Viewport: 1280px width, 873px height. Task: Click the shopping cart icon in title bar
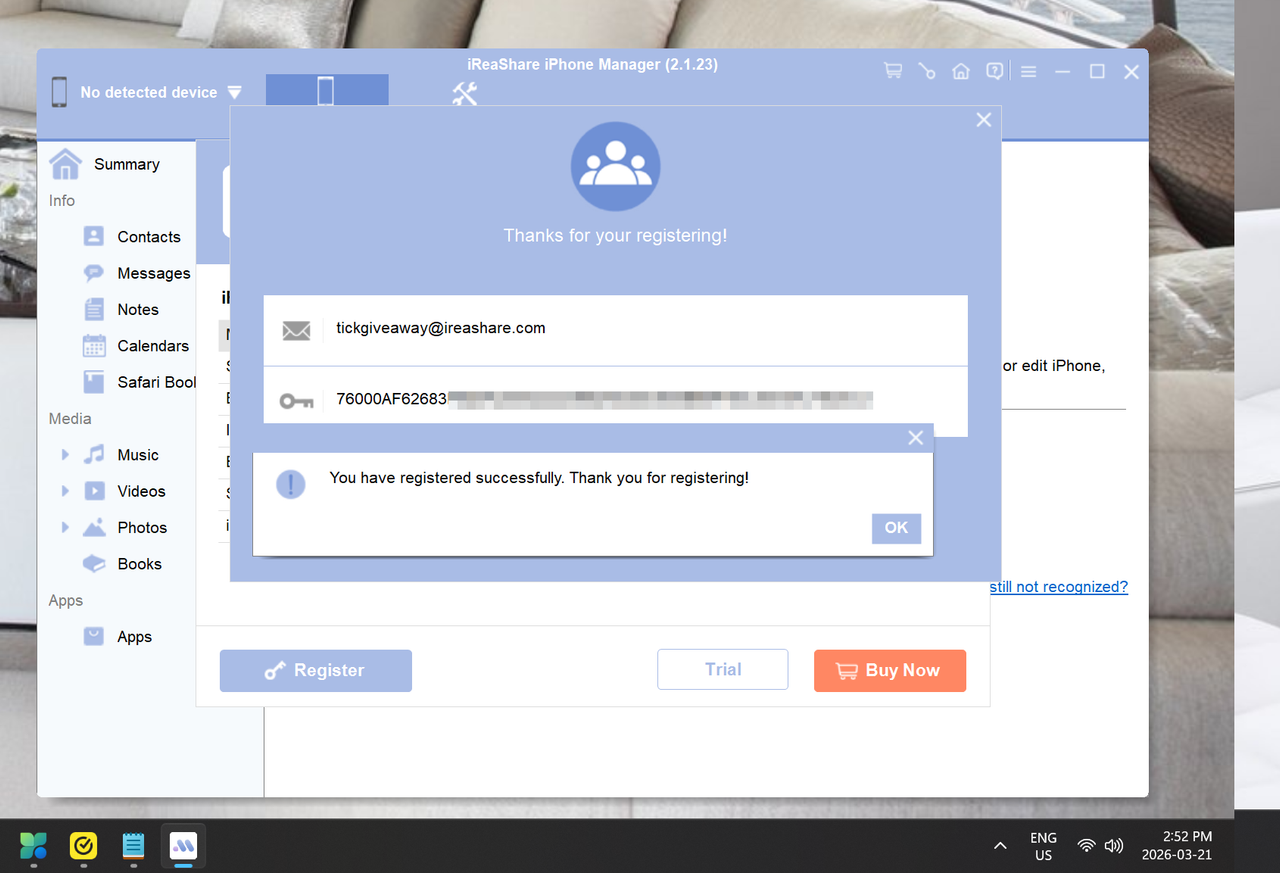[893, 71]
